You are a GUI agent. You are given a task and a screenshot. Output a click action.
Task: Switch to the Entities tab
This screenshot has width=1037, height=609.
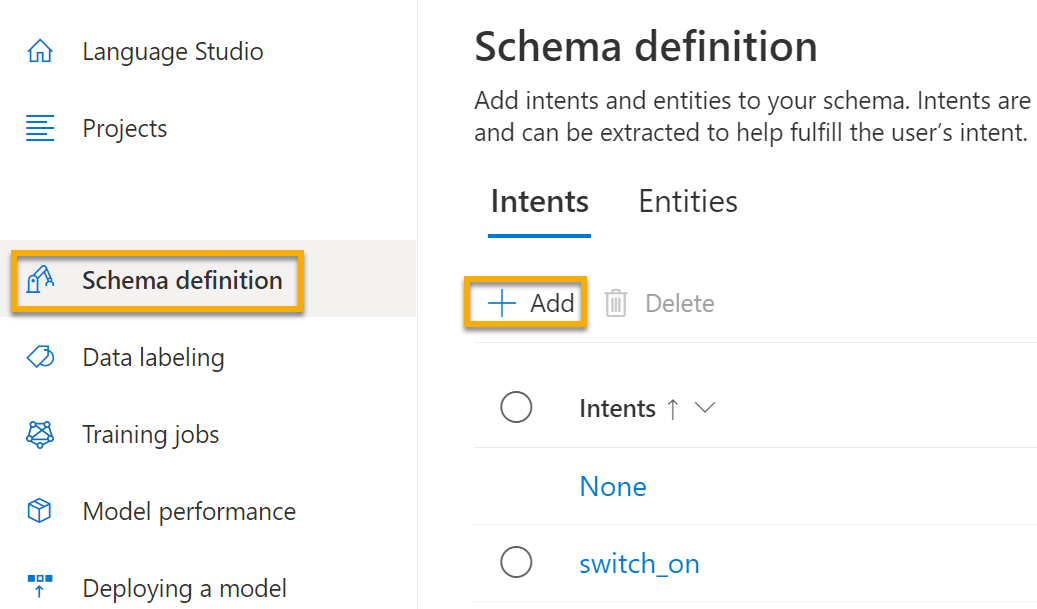coord(687,201)
